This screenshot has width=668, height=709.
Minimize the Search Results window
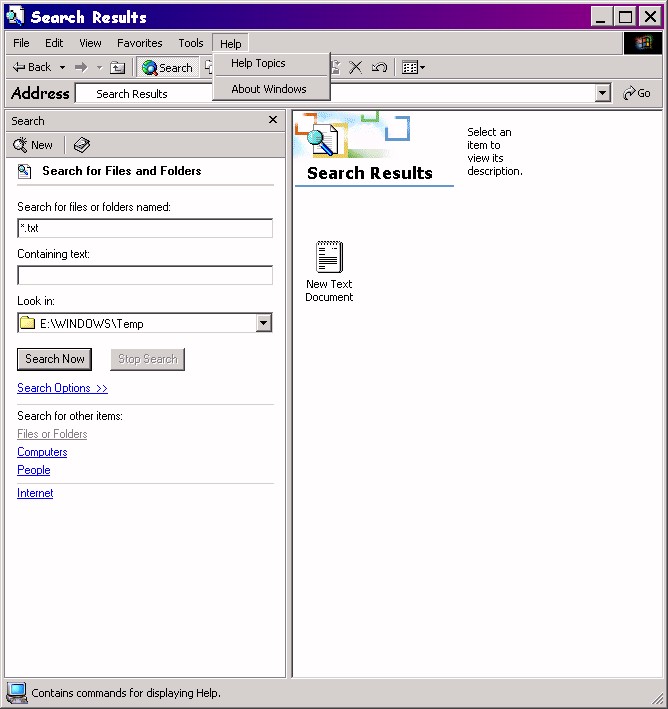point(601,17)
